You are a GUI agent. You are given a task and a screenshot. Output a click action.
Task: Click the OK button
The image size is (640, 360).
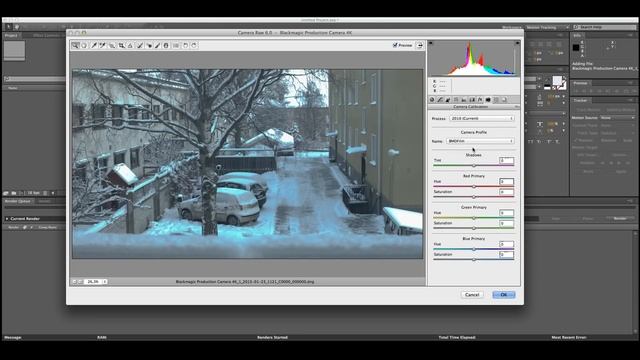[504, 295]
